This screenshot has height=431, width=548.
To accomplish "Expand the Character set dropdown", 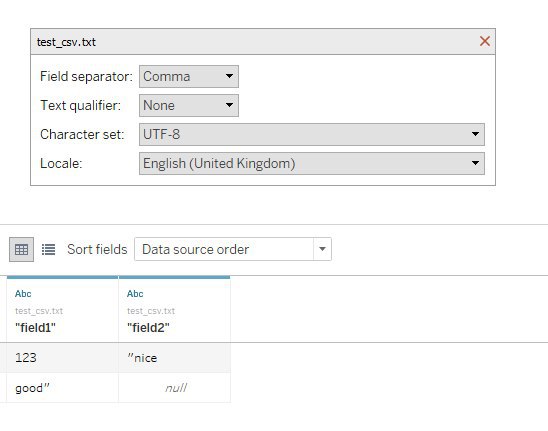I will pyautogui.click(x=312, y=134).
